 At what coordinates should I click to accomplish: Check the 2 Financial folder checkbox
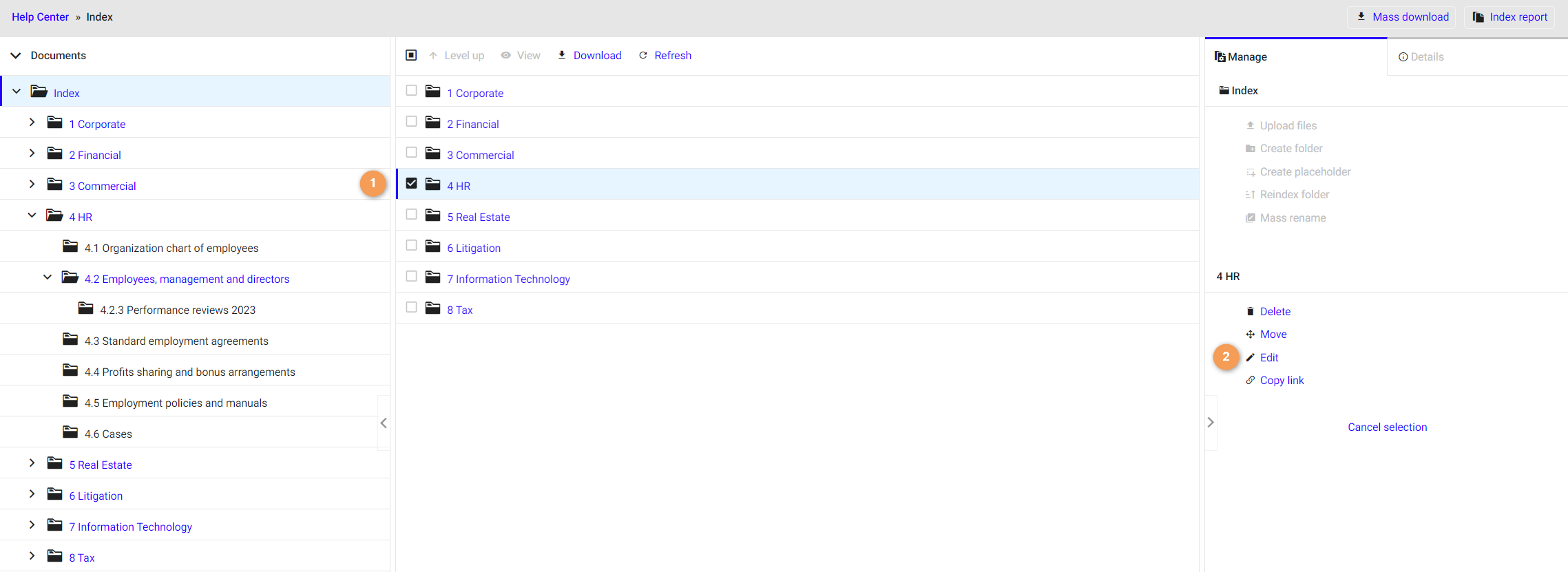pyautogui.click(x=412, y=122)
